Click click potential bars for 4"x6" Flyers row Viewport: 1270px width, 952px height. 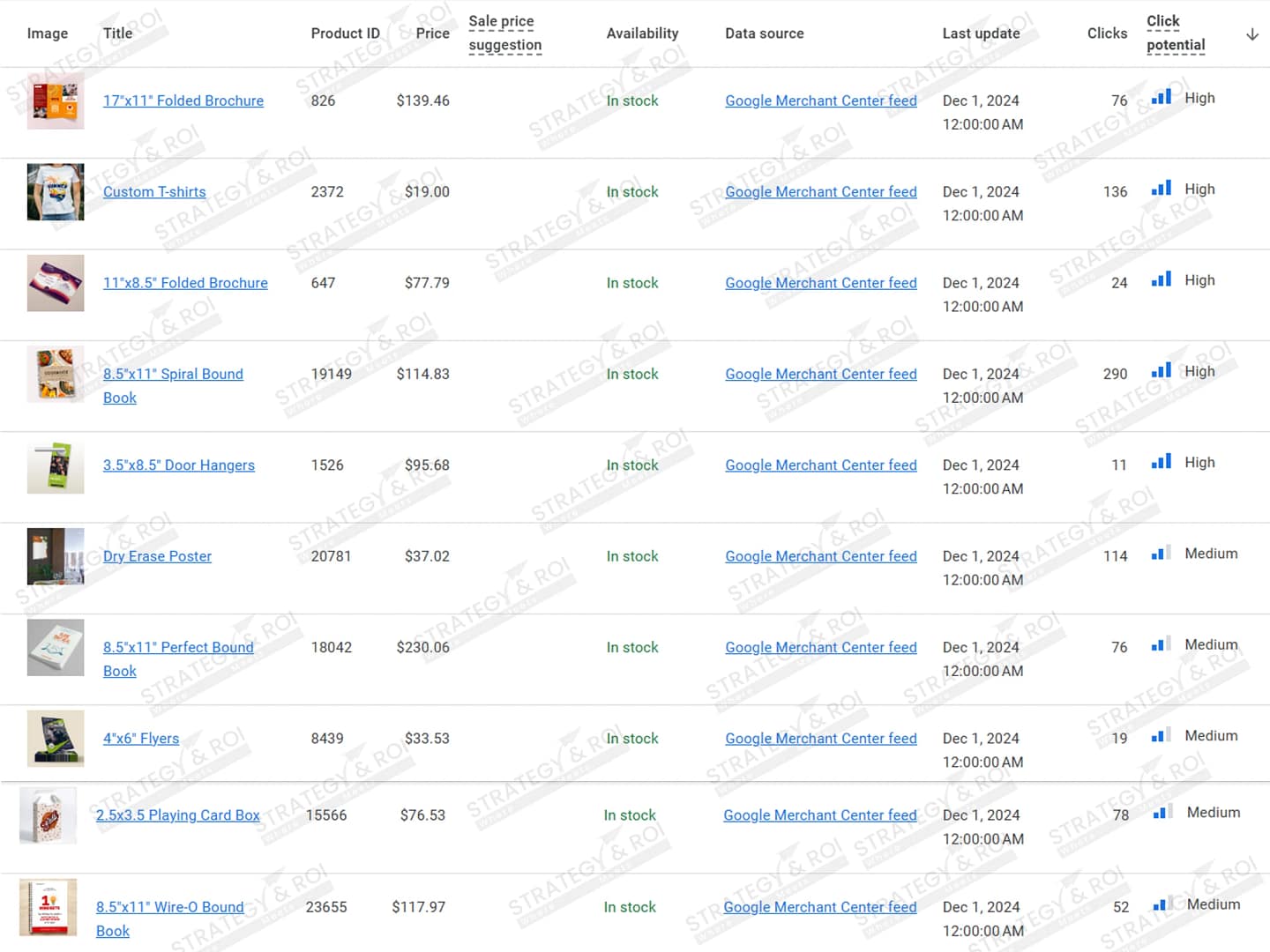click(x=1161, y=736)
